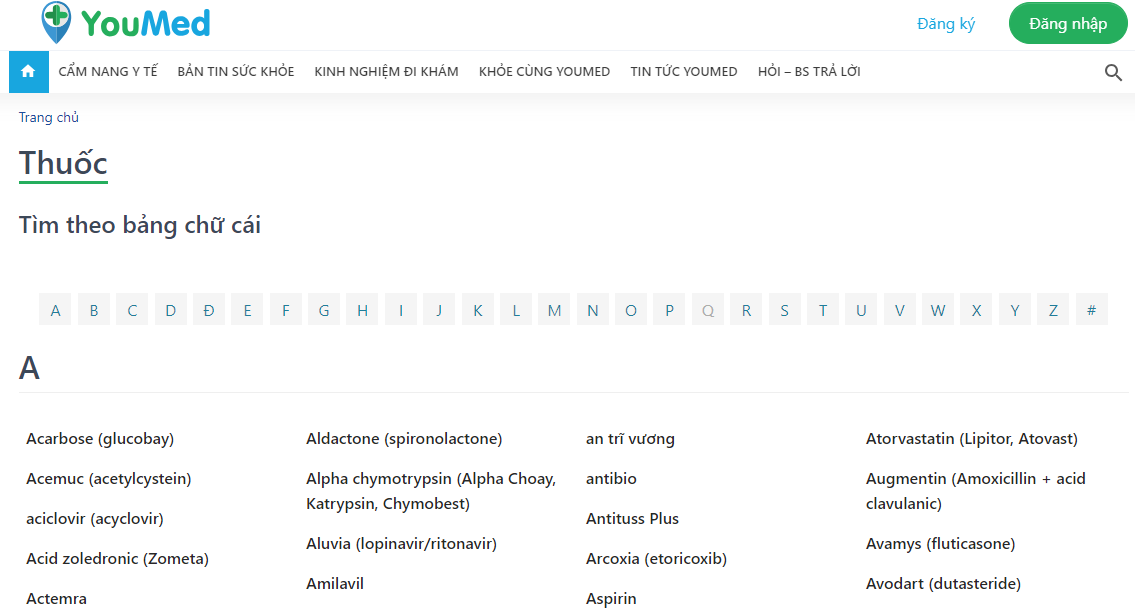Image resolution: width=1135 pixels, height=612 pixels.
Task: Select letter I in alphabet filter
Action: click(x=400, y=310)
